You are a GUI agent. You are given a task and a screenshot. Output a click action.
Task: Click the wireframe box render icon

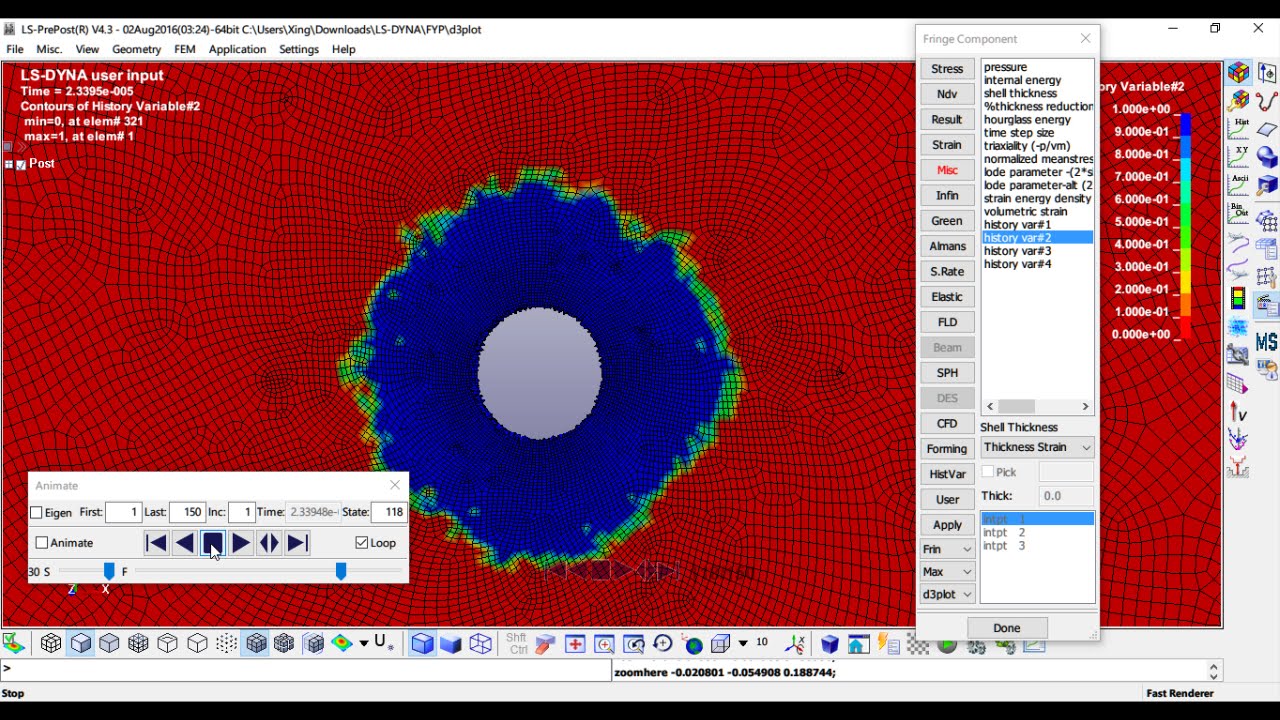point(481,643)
